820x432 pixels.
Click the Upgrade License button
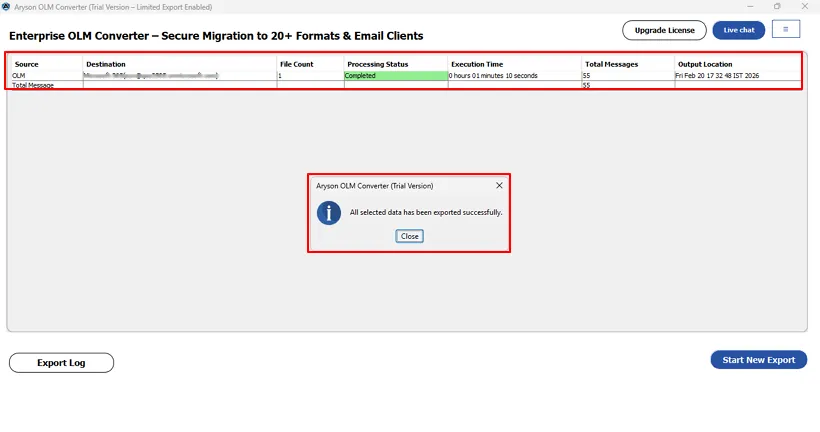pyautogui.click(x=664, y=30)
